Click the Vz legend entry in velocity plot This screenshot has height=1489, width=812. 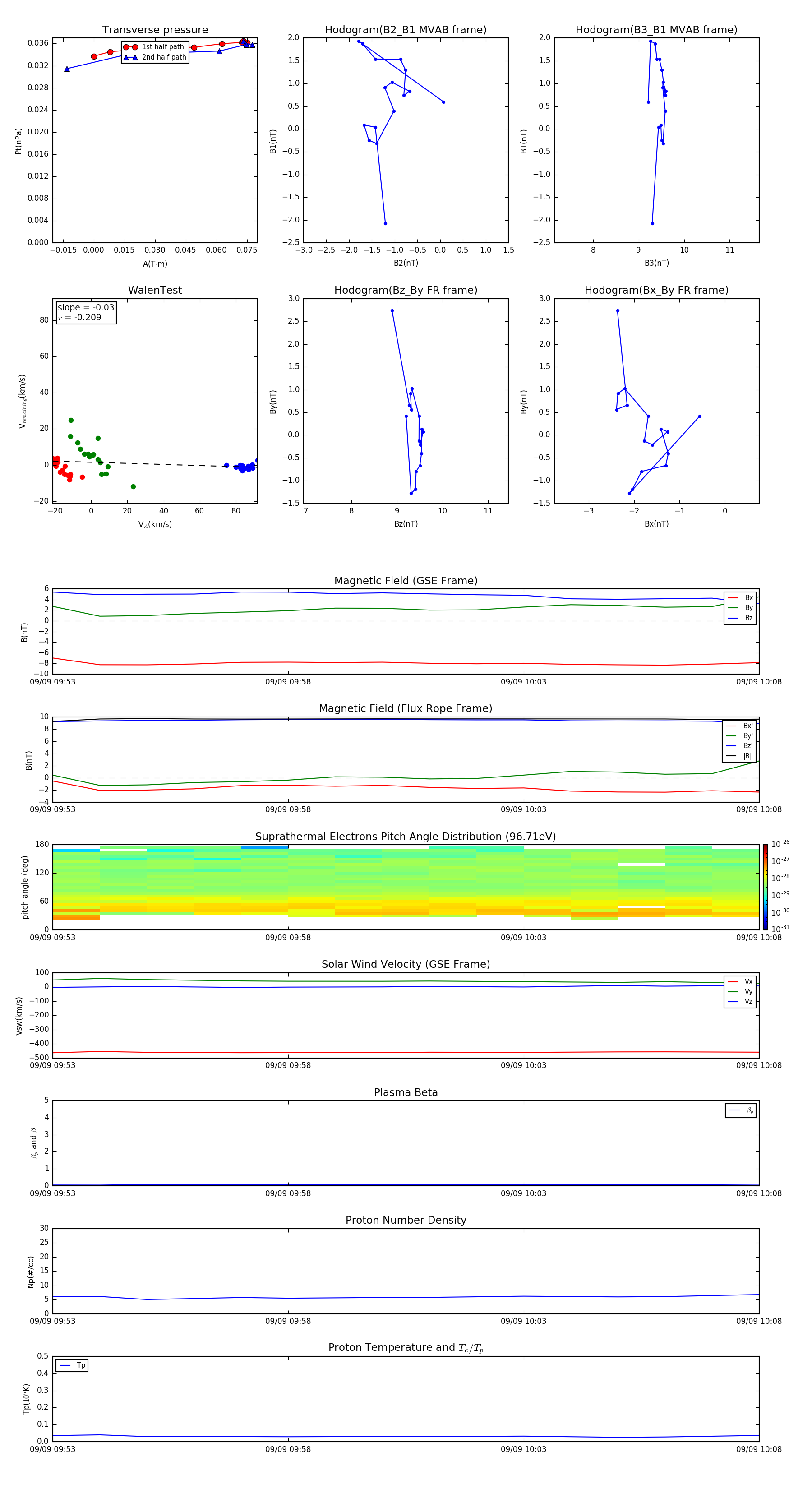740,1002
